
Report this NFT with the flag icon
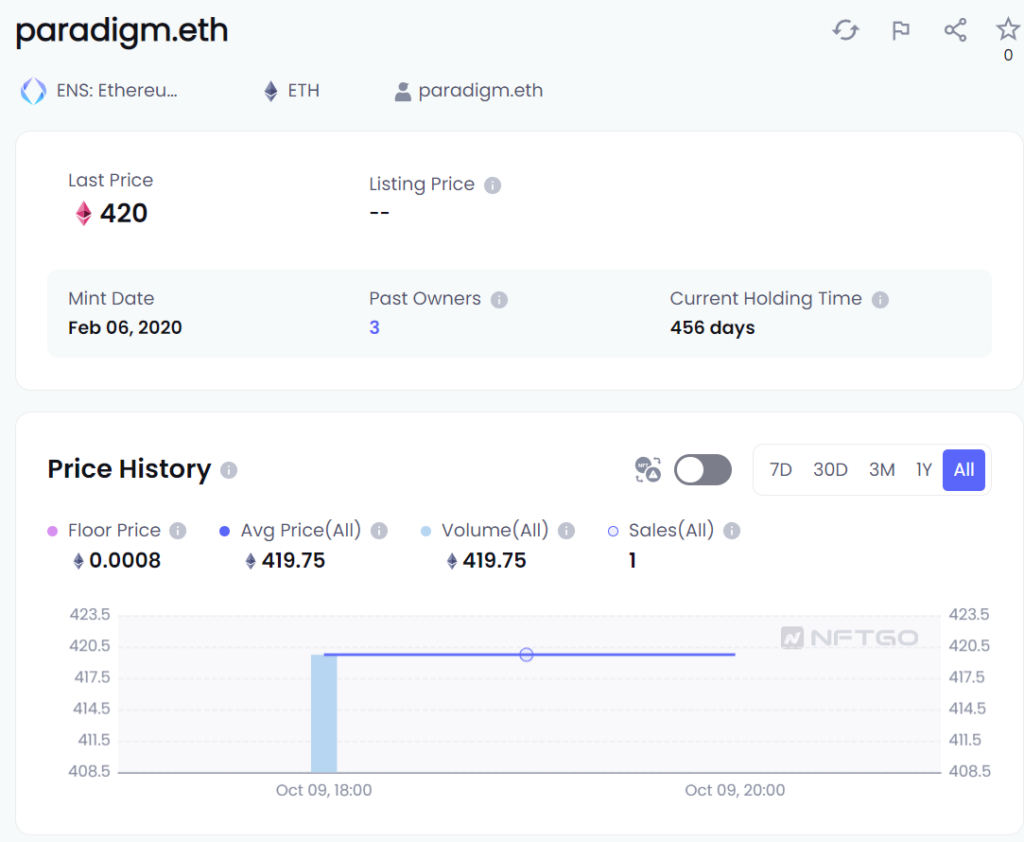(x=901, y=30)
